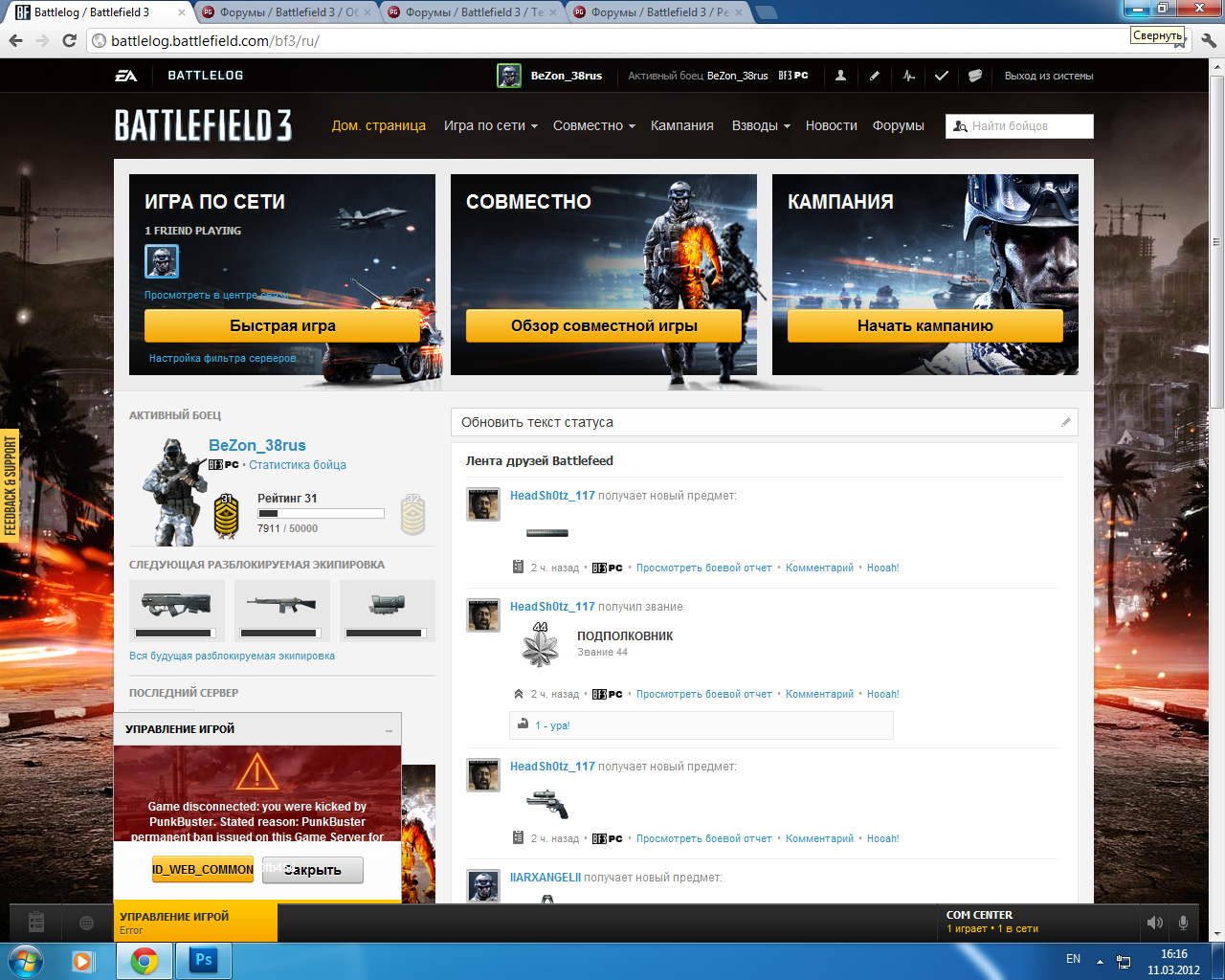Click the pencil edit icon in header
Screen dimensions: 1225x980
(x=874, y=76)
